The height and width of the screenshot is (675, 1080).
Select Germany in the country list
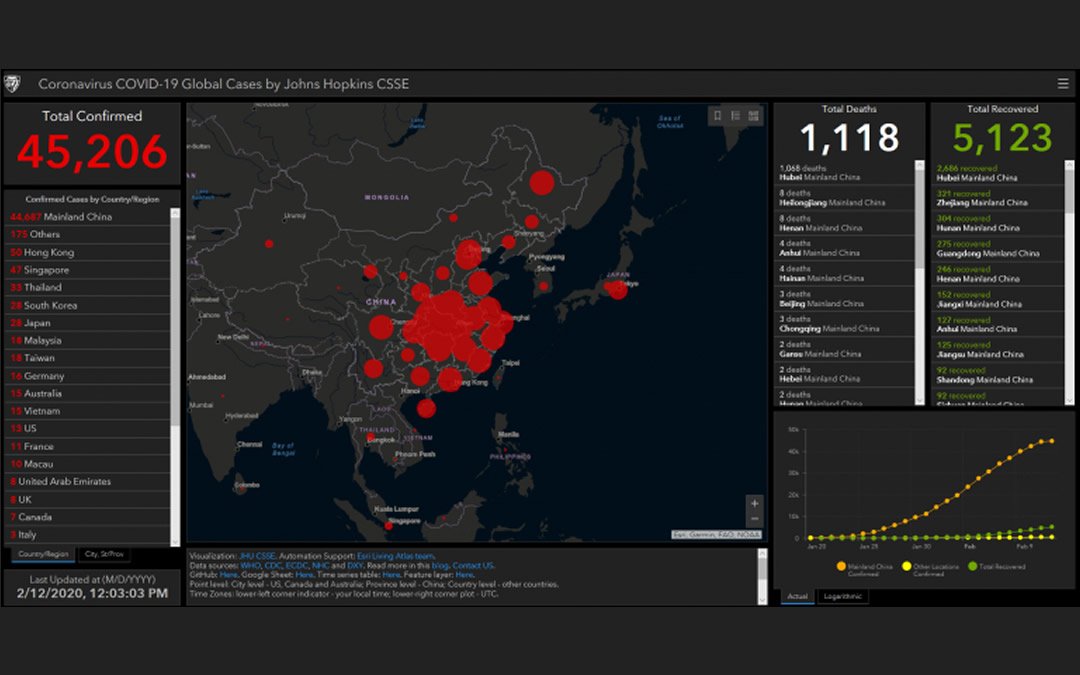pyautogui.click(x=87, y=376)
